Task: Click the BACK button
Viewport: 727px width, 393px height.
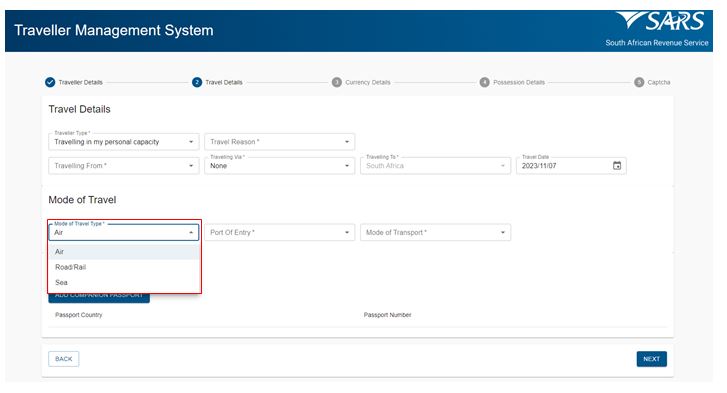Action: pyautogui.click(x=64, y=359)
